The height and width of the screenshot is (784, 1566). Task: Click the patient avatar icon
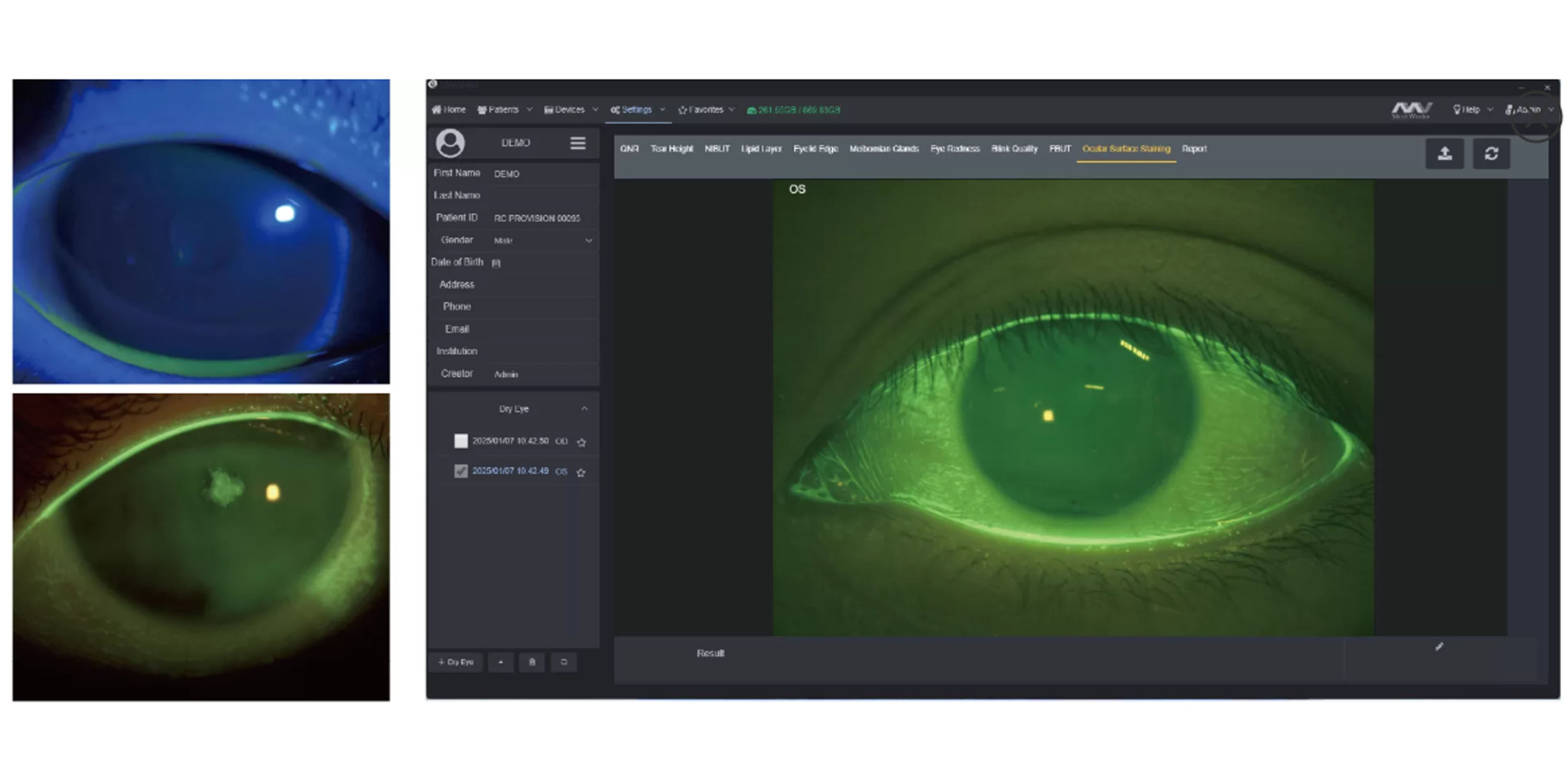pos(450,143)
